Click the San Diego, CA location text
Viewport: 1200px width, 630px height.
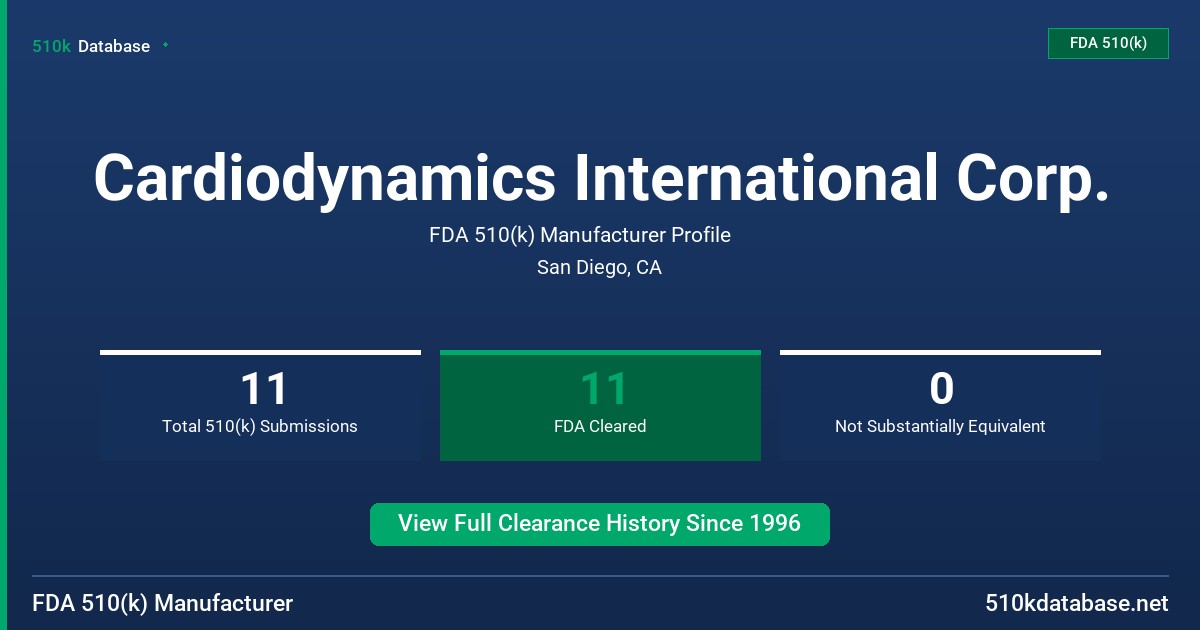599,267
